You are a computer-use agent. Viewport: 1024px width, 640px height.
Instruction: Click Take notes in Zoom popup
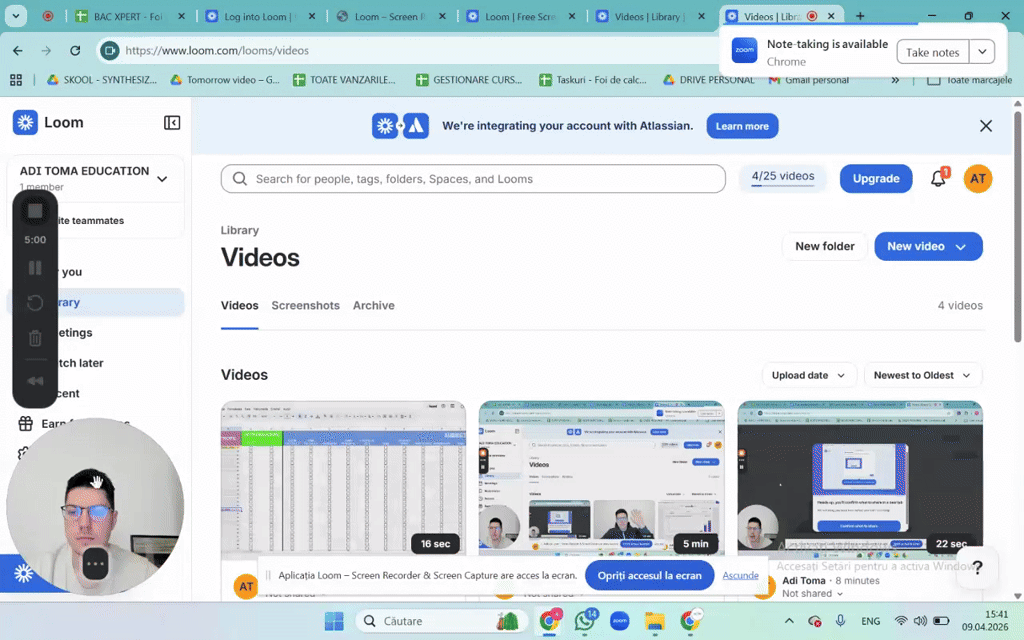click(932, 52)
